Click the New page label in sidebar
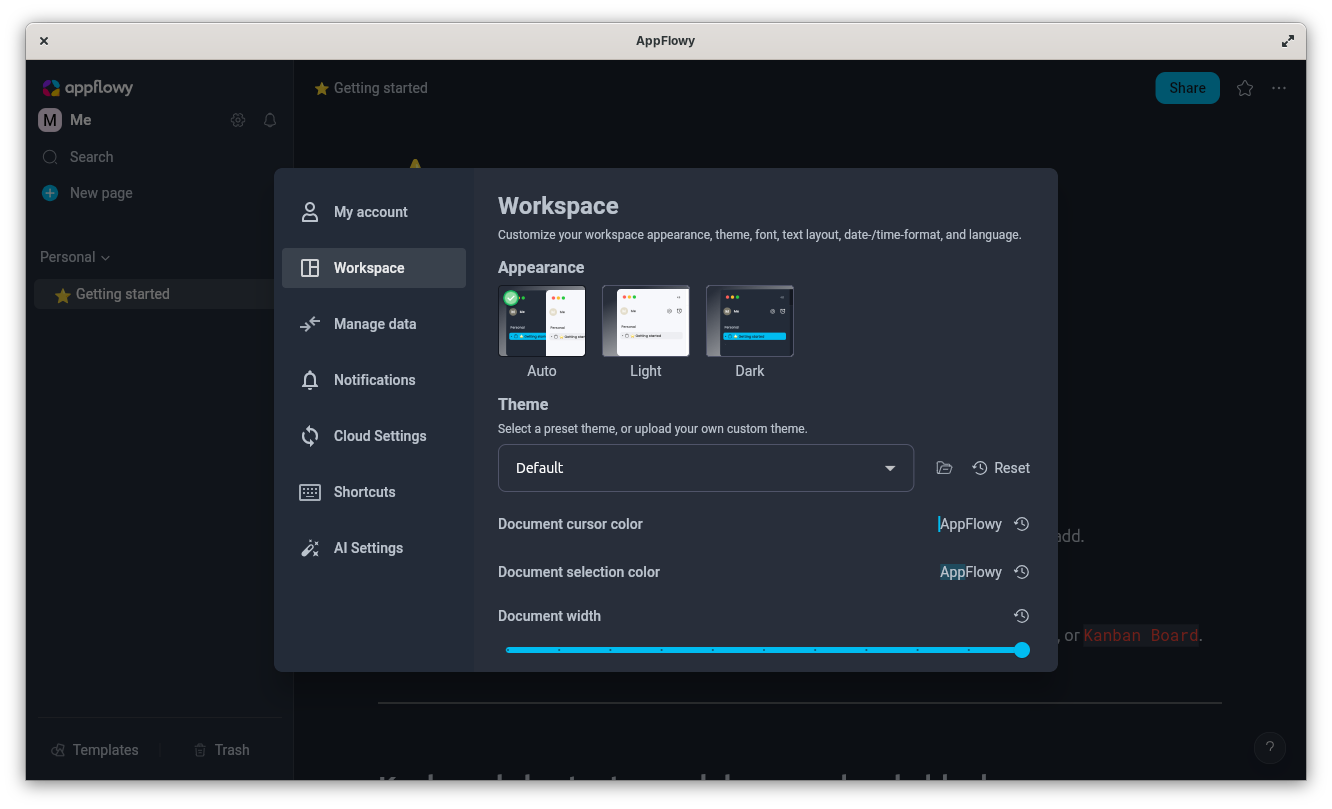The width and height of the screenshot is (1332, 809). tap(101, 193)
